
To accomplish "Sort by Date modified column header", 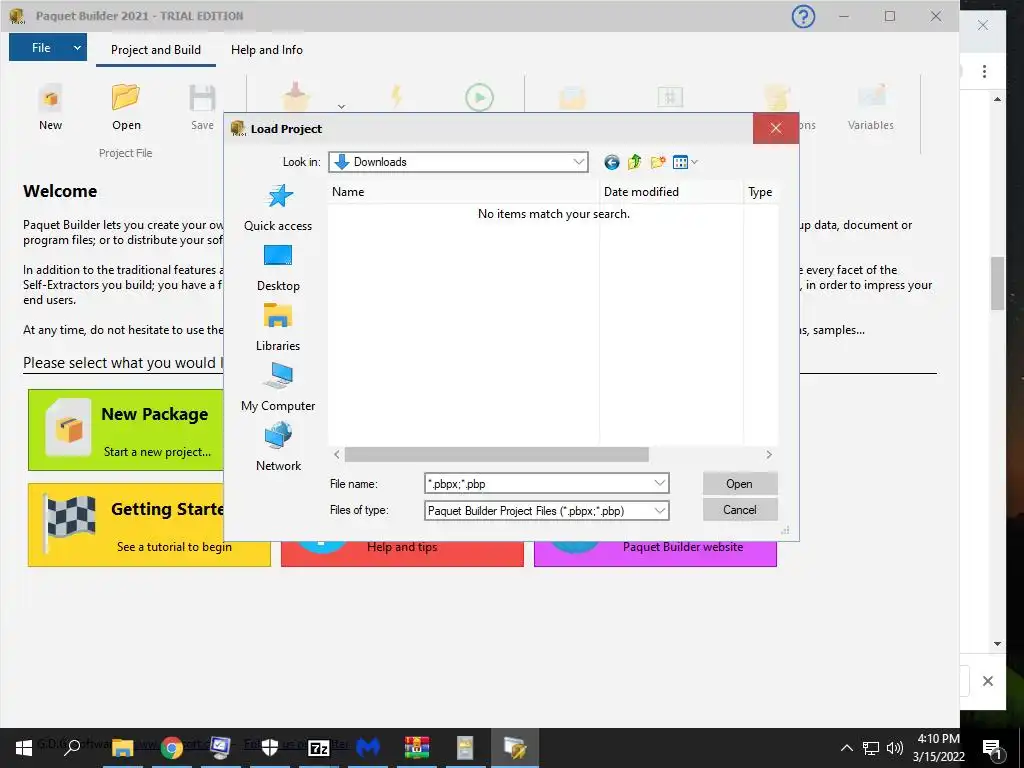I will (x=671, y=192).
